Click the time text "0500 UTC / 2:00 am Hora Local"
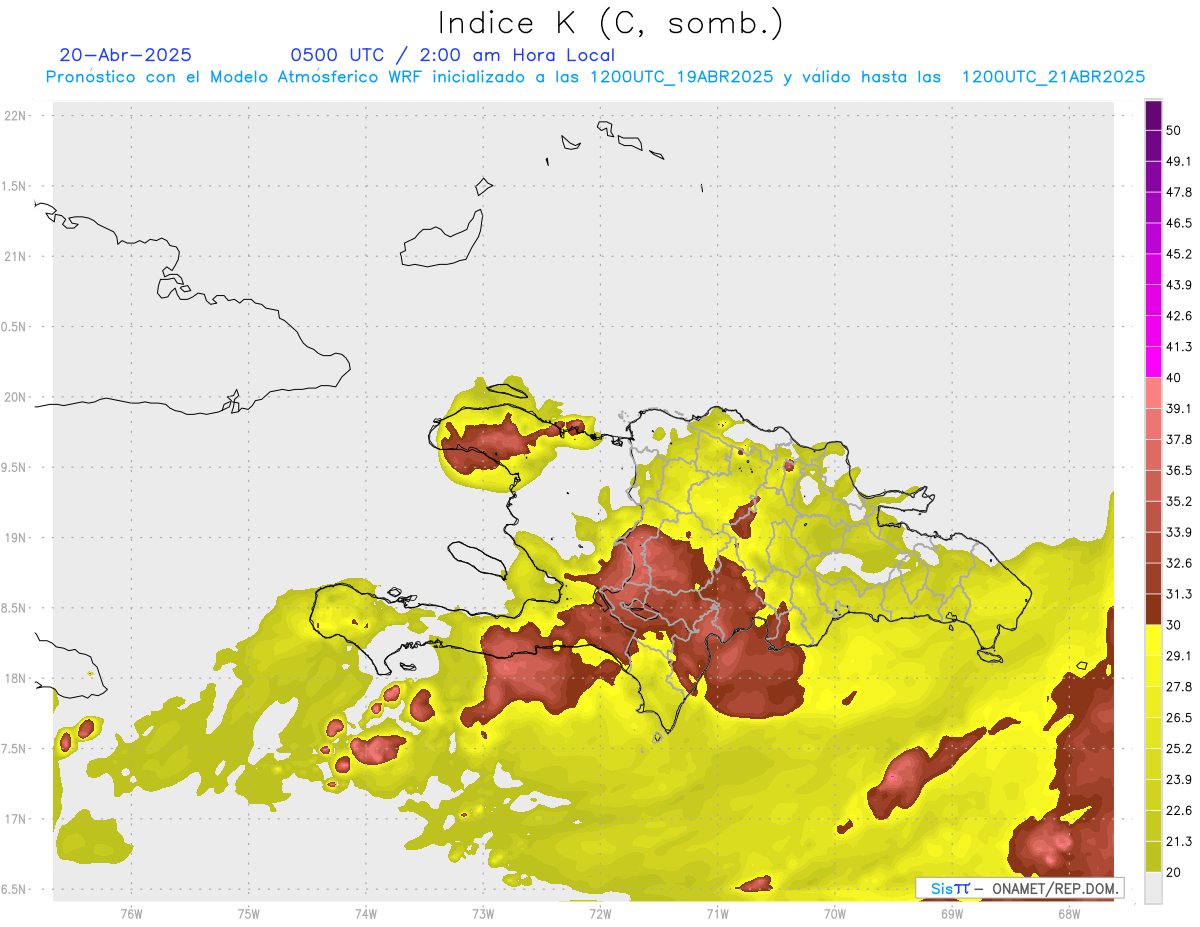This screenshot has height=927, width=1200. click(x=452, y=55)
